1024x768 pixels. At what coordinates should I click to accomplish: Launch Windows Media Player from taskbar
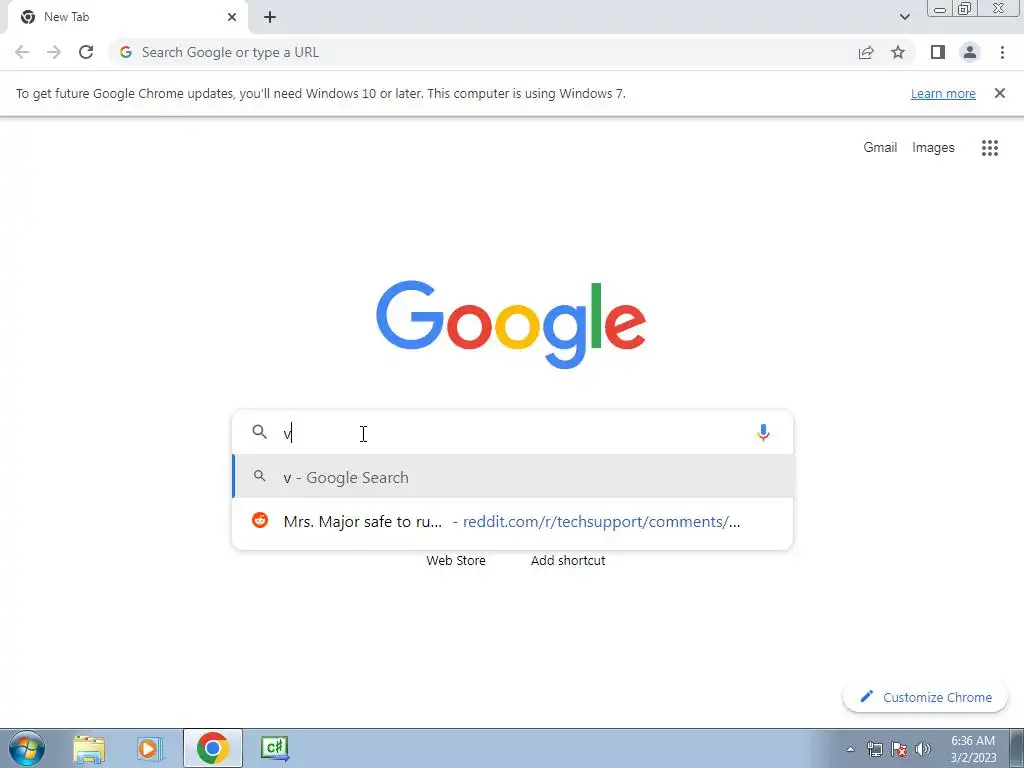(150, 748)
